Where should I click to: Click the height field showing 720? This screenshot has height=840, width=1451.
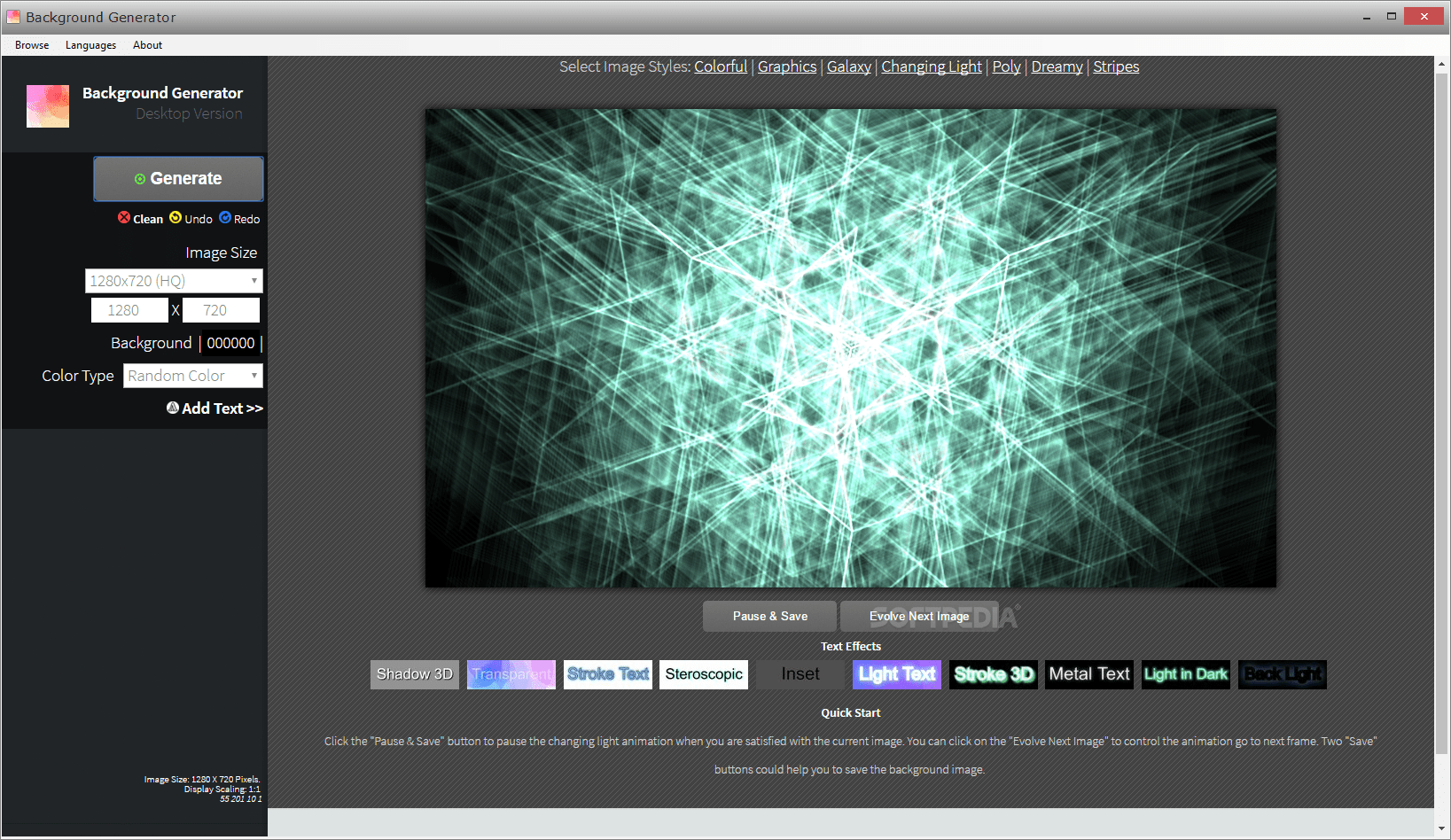pyautogui.click(x=221, y=310)
